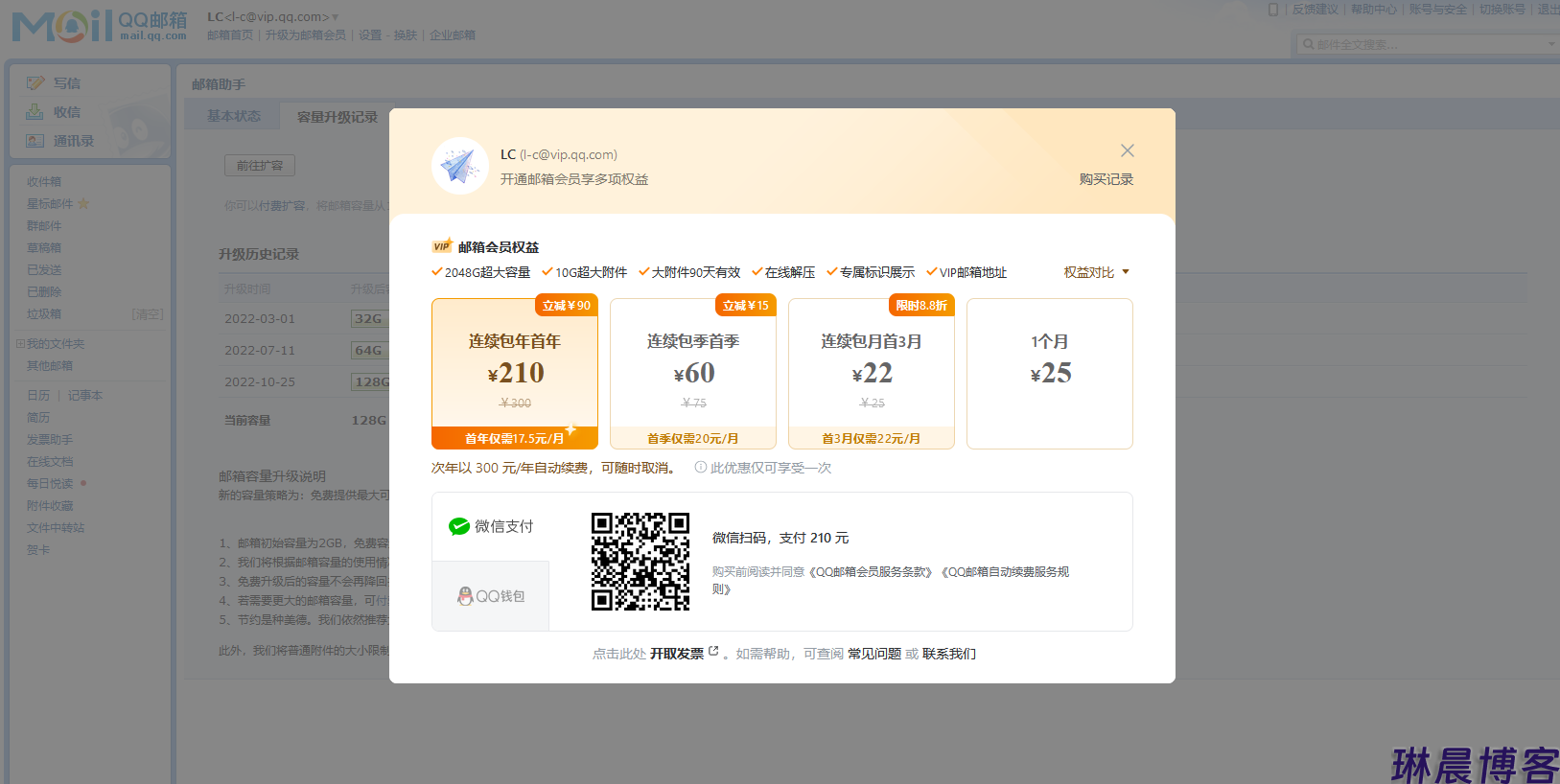Open 购买记录 purchase history link
The height and width of the screenshot is (784, 1560).
click(x=1106, y=179)
